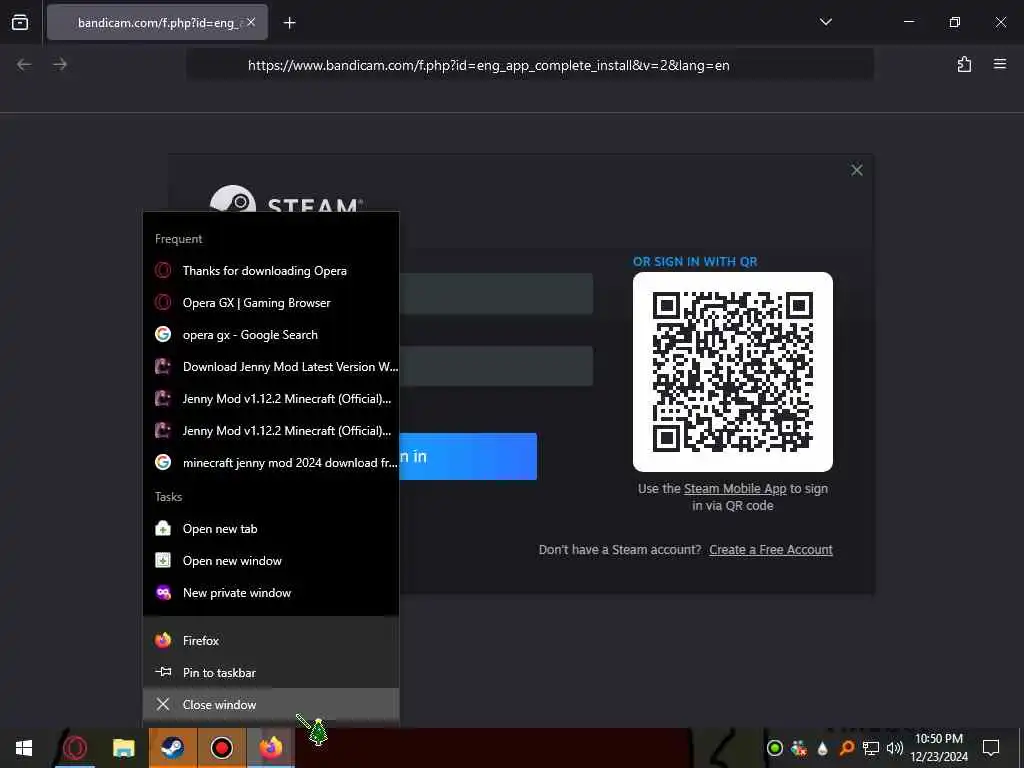Open 'Download Jenny Mod Latest Version' entry
The width and height of the screenshot is (1024, 768).
[271, 366]
